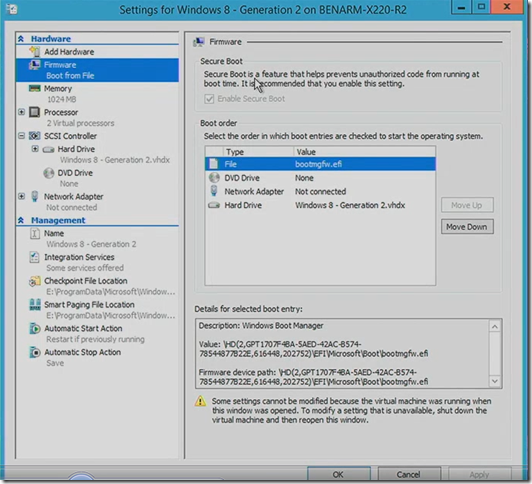Click the yellow warning icon

coord(200,401)
